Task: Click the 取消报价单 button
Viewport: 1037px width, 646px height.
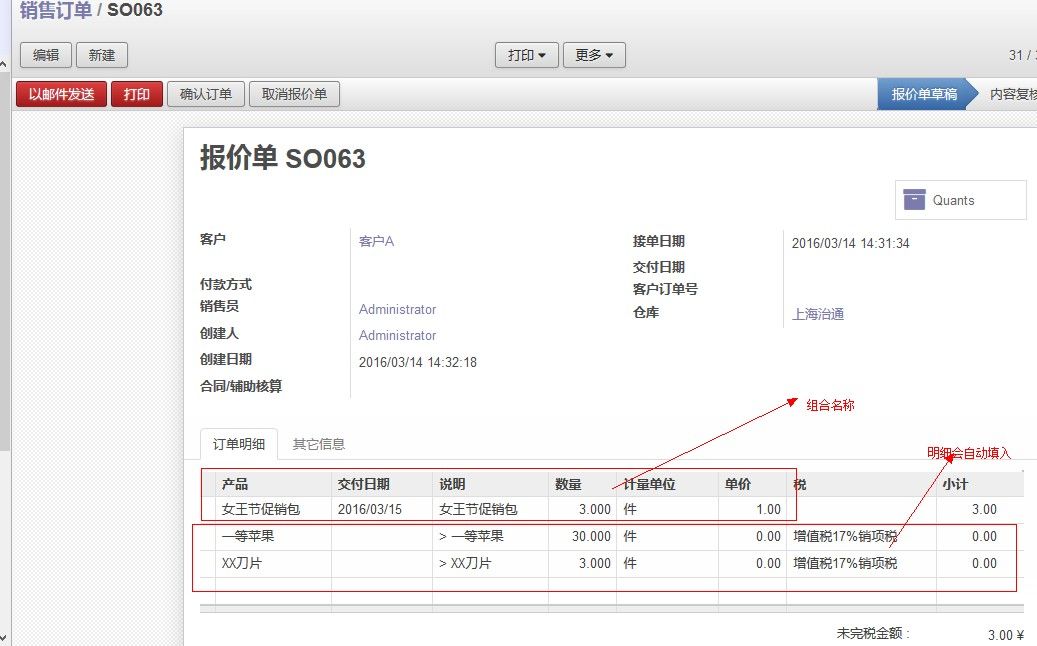Action: [x=294, y=94]
